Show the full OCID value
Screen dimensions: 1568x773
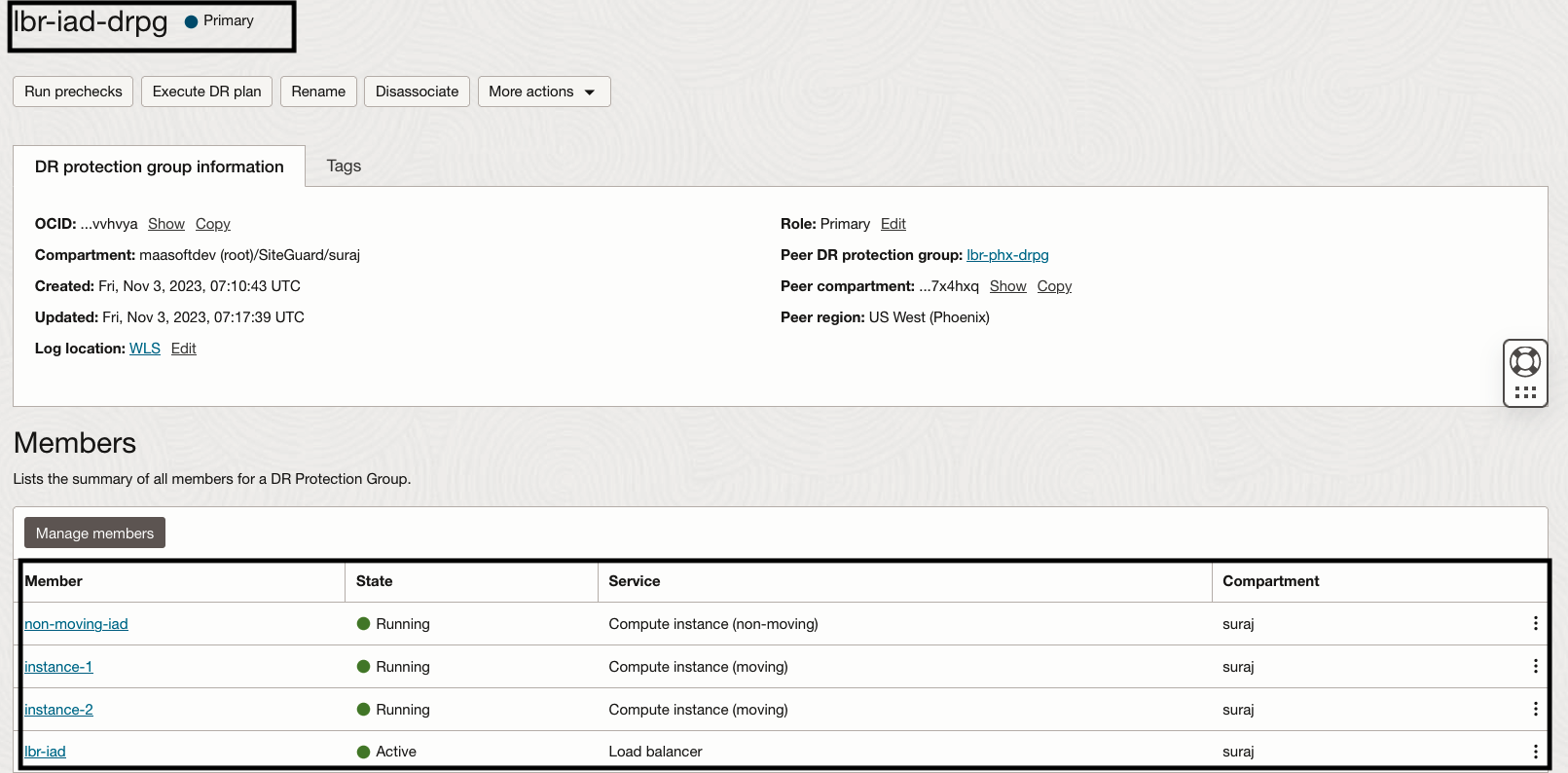[x=165, y=224]
